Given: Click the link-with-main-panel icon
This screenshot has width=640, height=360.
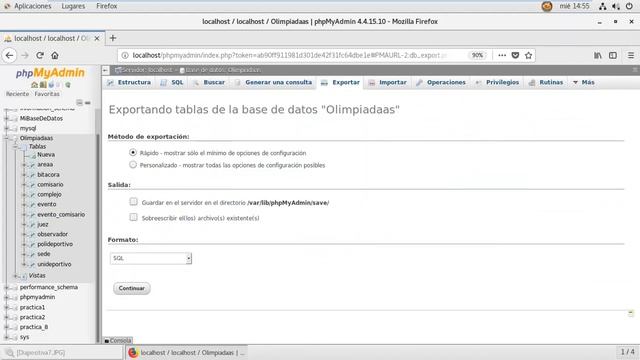Looking at the screenshot, I should [x=87, y=102].
